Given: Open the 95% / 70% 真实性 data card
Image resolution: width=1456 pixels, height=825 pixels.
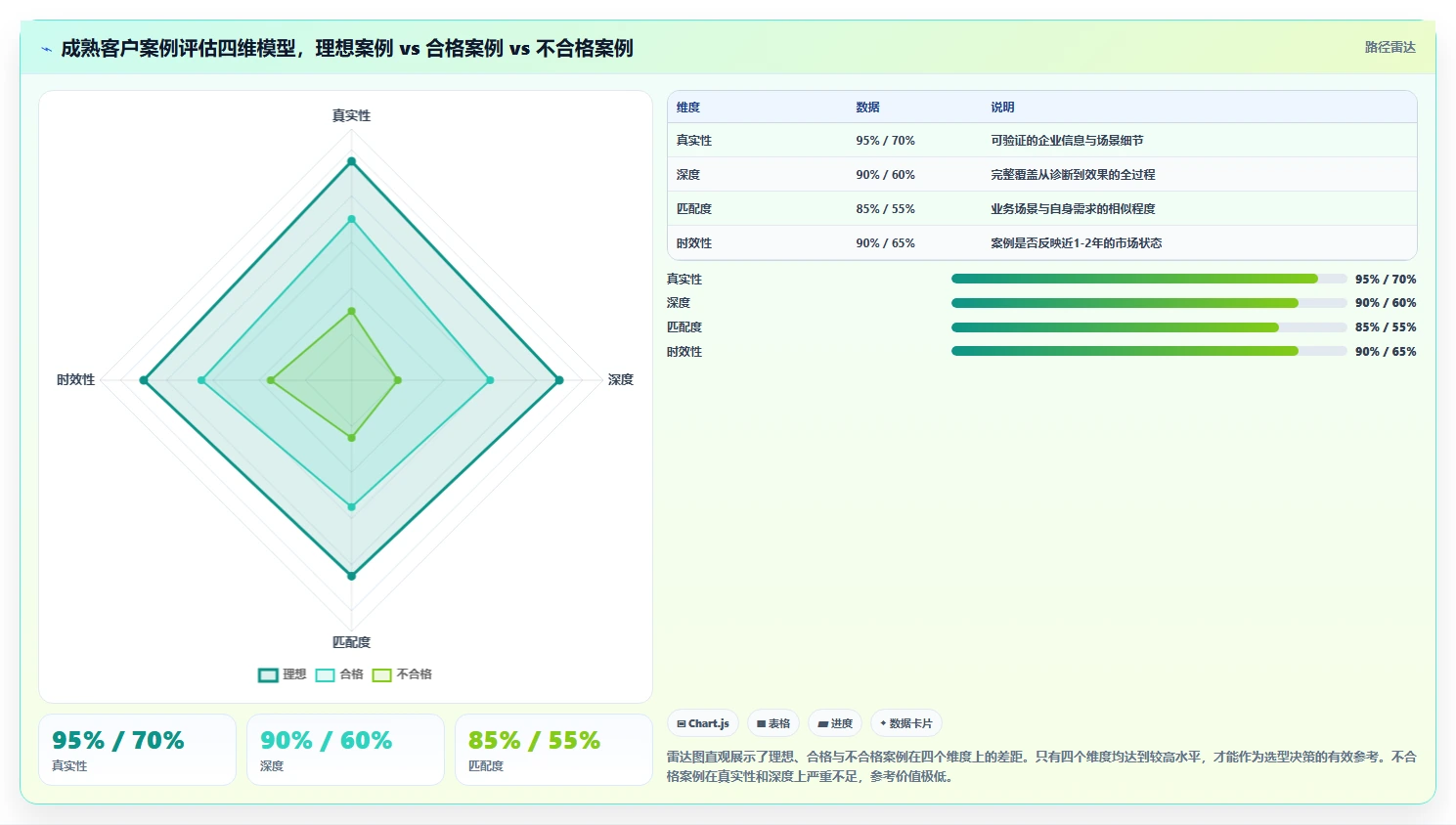Looking at the screenshot, I should pyautogui.click(x=137, y=750).
